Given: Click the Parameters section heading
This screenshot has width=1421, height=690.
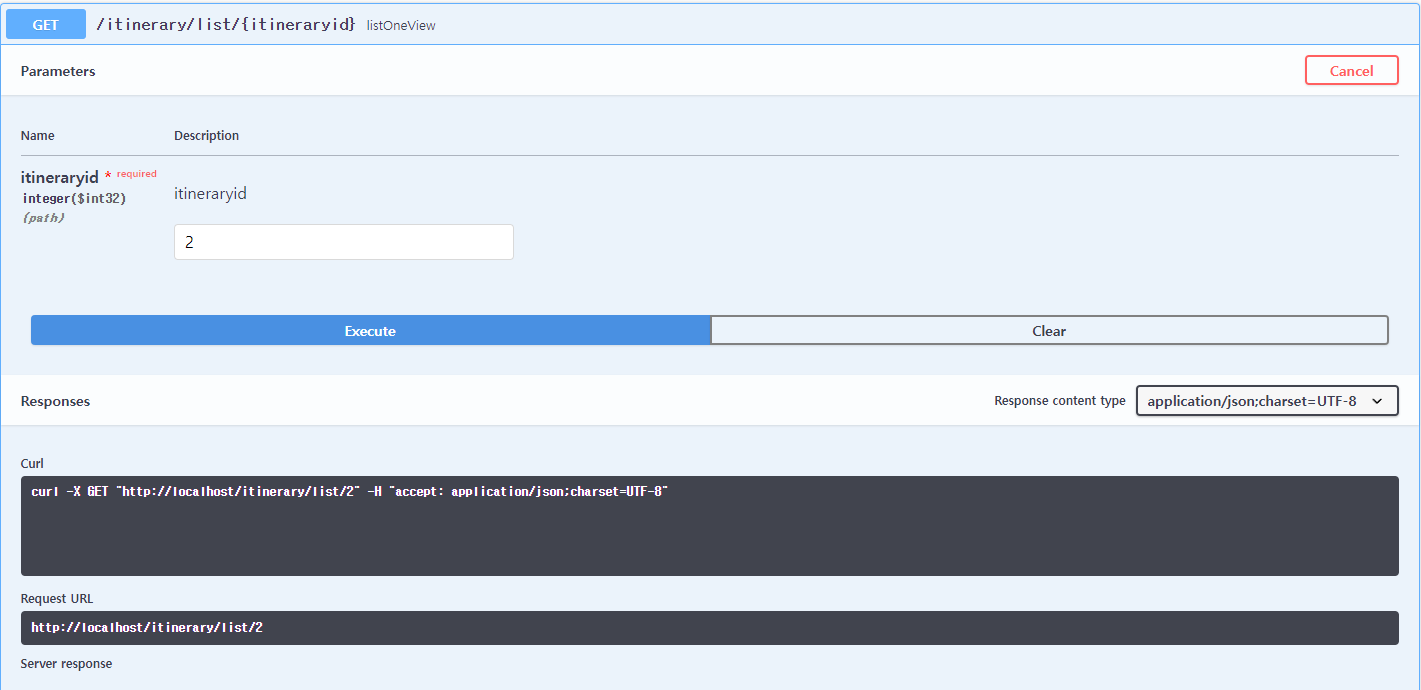Looking at the screenshot, I should tap(57, 70).
